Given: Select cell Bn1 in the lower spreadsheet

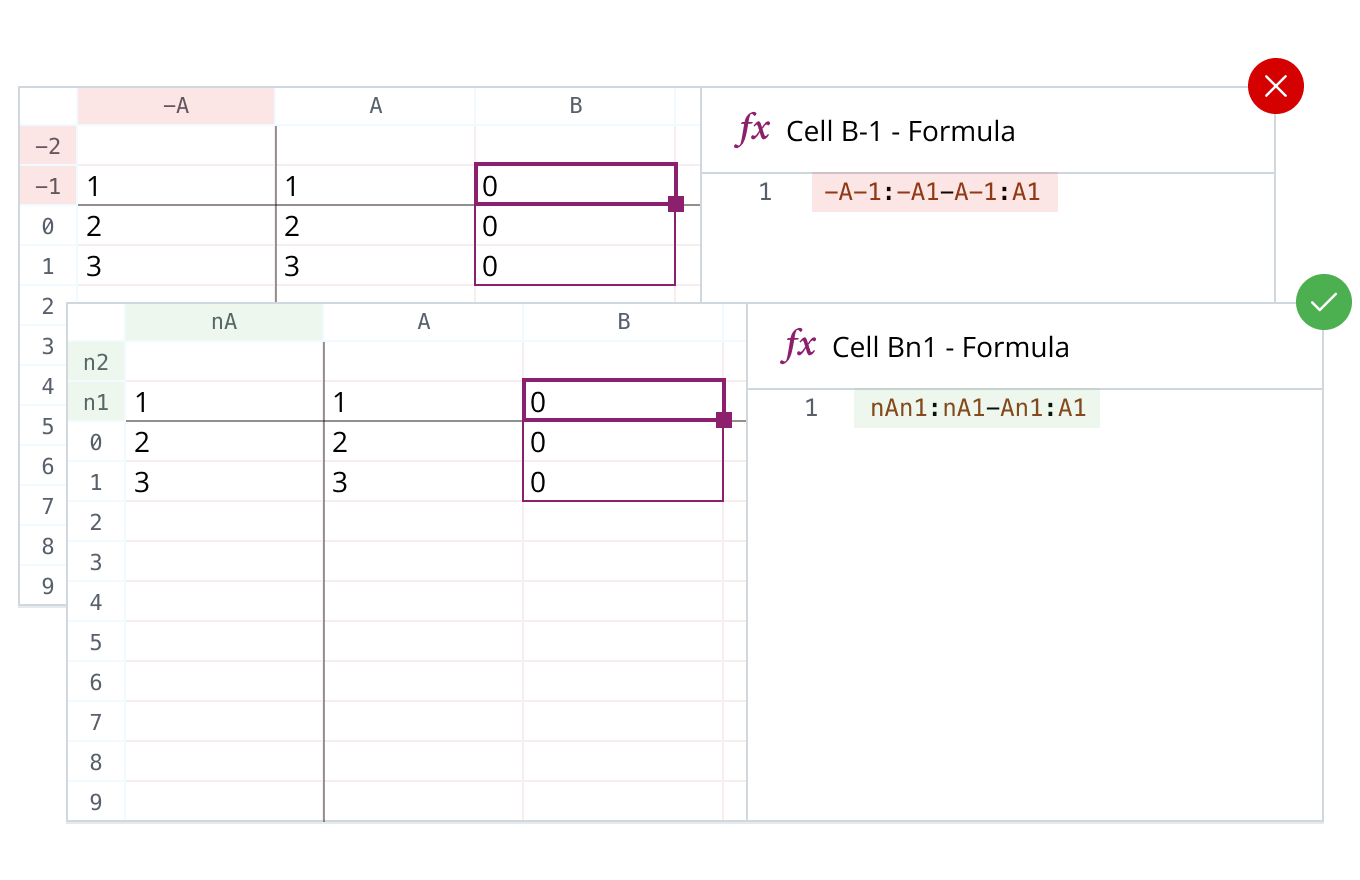Looking at the screenshot, I should click(622, 401).
